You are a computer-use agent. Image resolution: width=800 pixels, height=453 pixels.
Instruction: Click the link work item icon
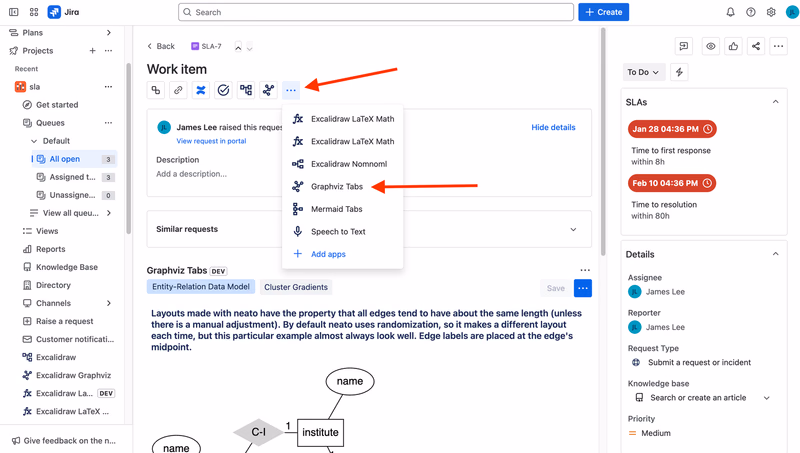click(178, 90)
